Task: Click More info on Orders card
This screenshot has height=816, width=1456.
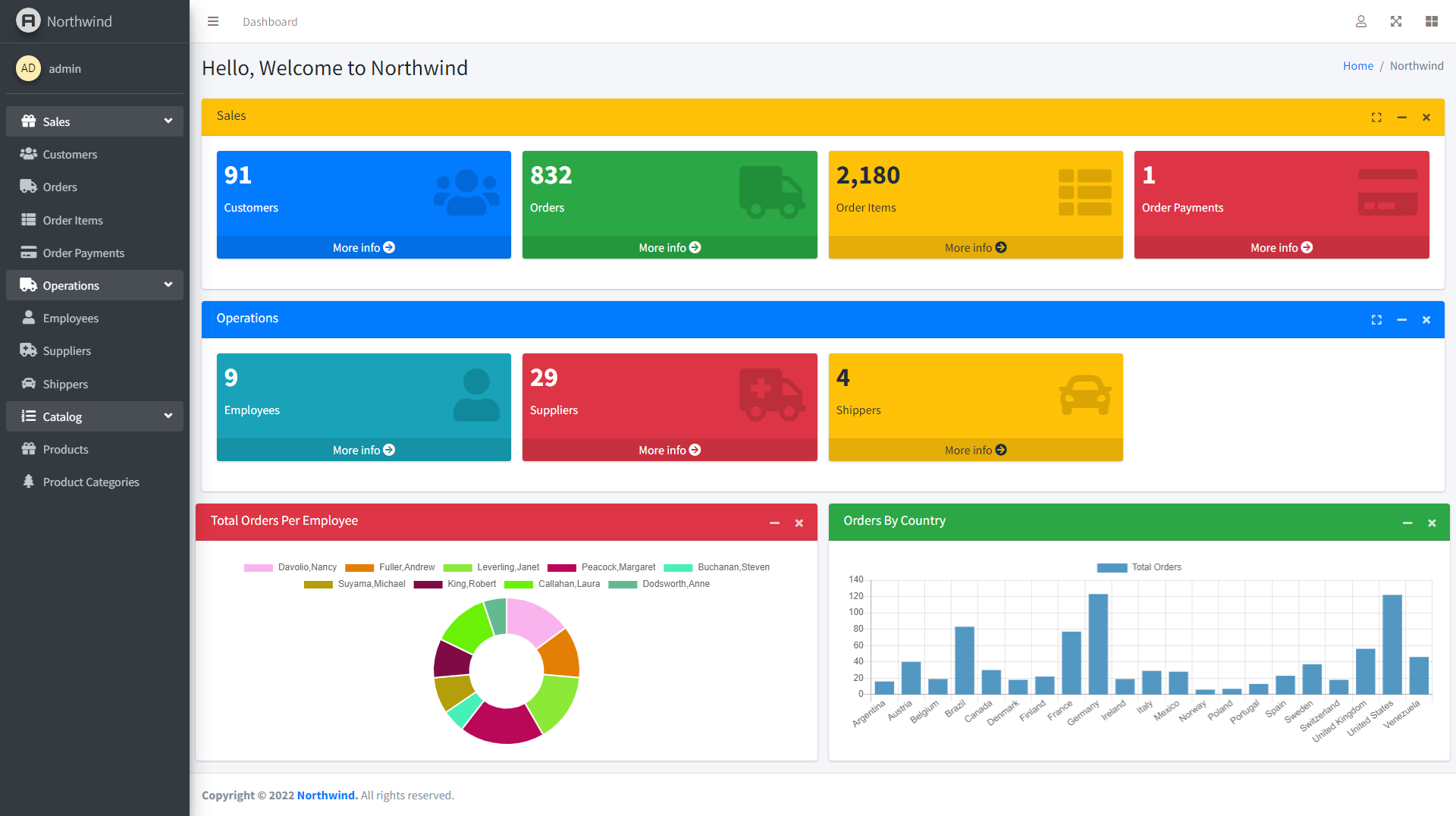Action: [x=669, y=248]
